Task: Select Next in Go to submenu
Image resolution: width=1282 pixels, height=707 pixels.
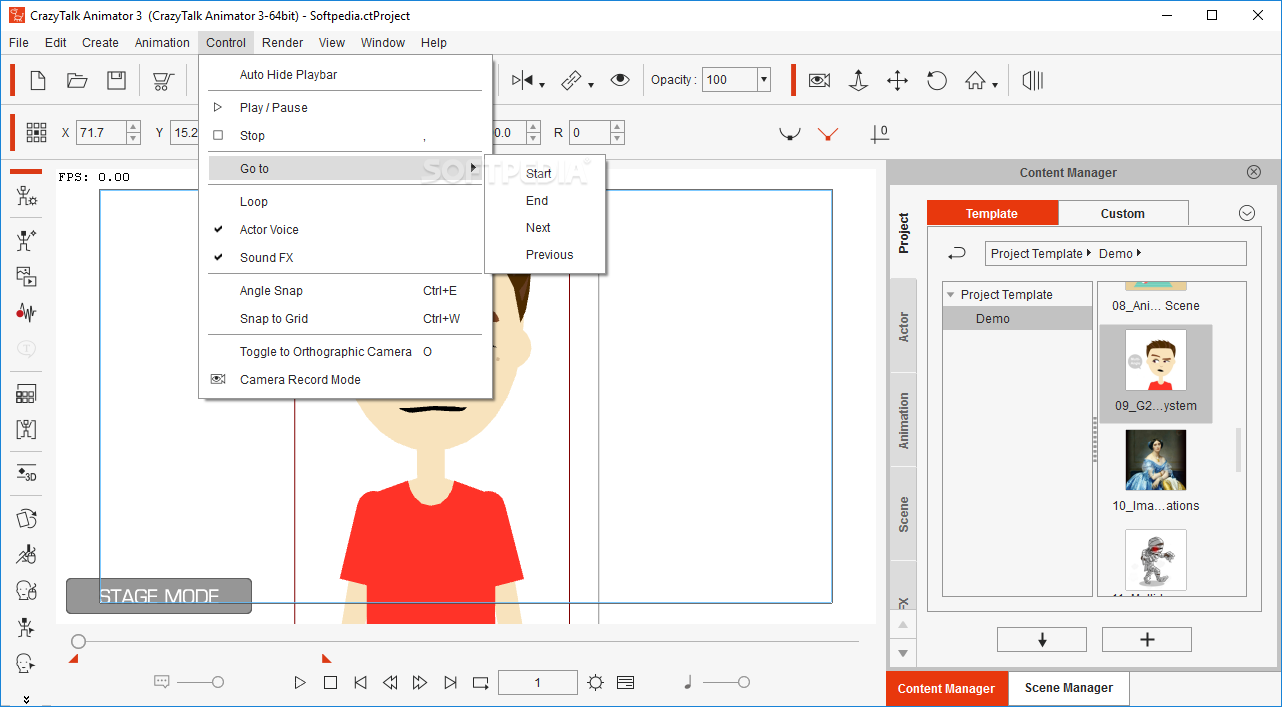Action: [x=545, y=228]
